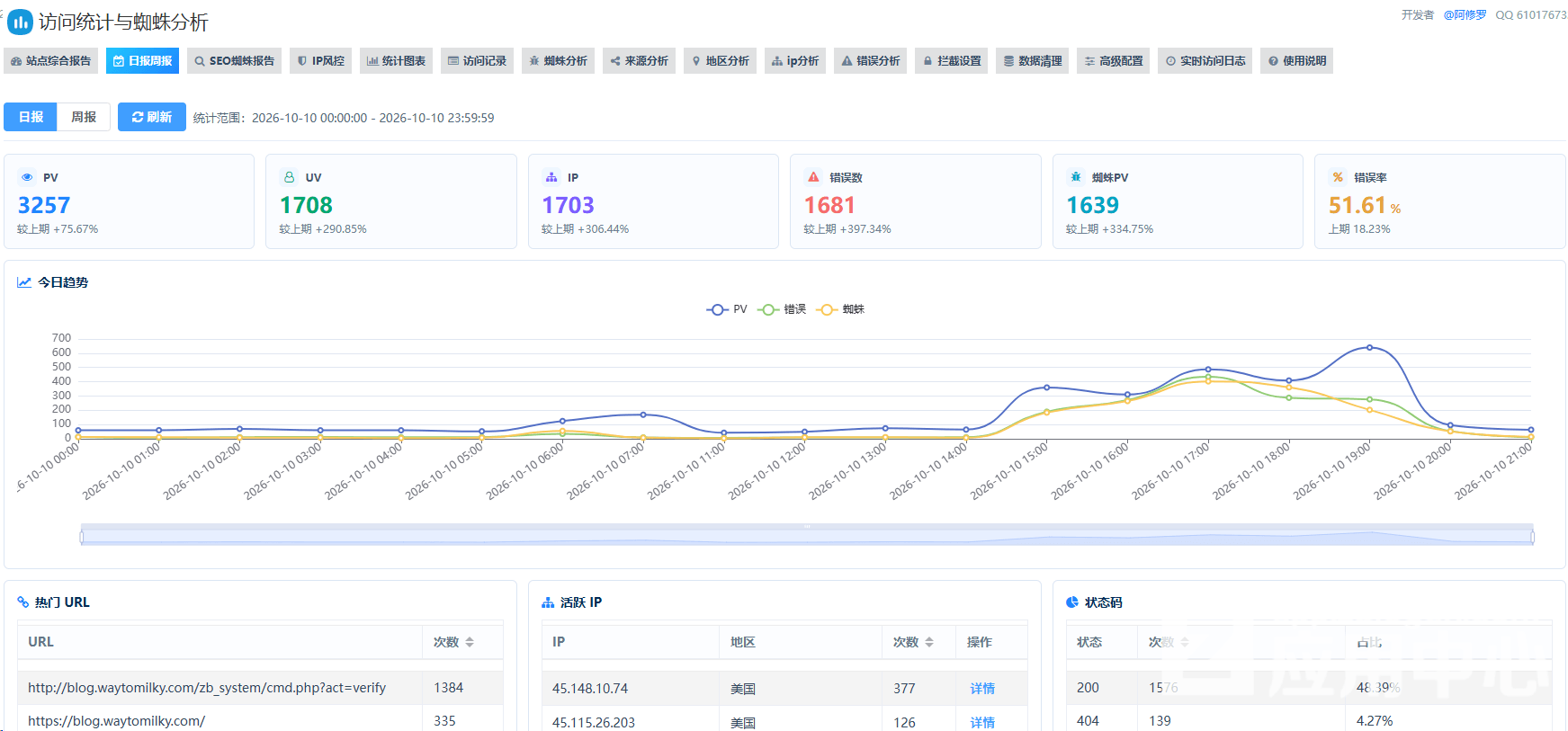Click the chart data zoom slider bar
Screen dimensions: 1568x731
point(807,535)
